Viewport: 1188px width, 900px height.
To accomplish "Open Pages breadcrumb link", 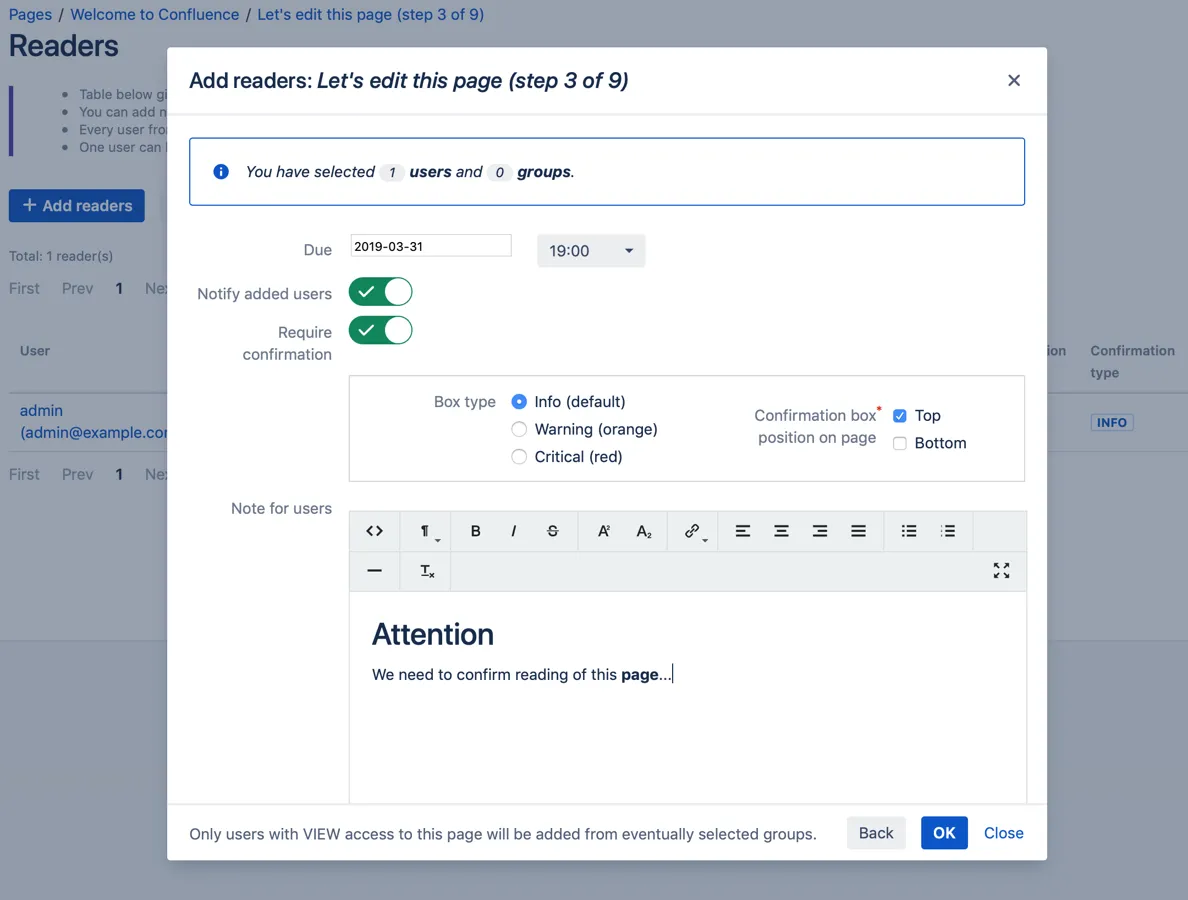I will (x=30, y=14).
